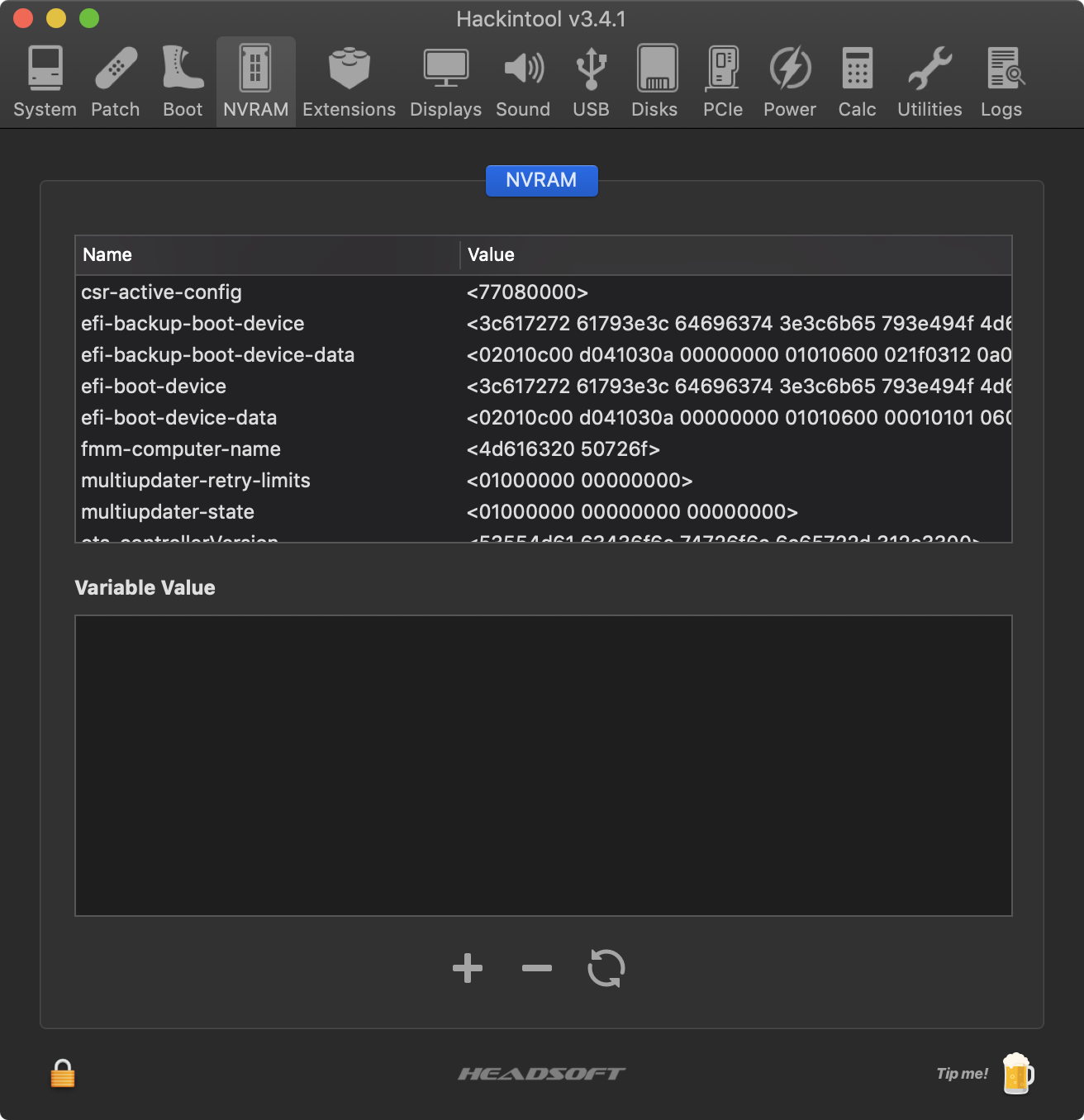Select the NVRAM toolbar icon
This screenshot has width=1084, height=1120.
click(256, 82)
